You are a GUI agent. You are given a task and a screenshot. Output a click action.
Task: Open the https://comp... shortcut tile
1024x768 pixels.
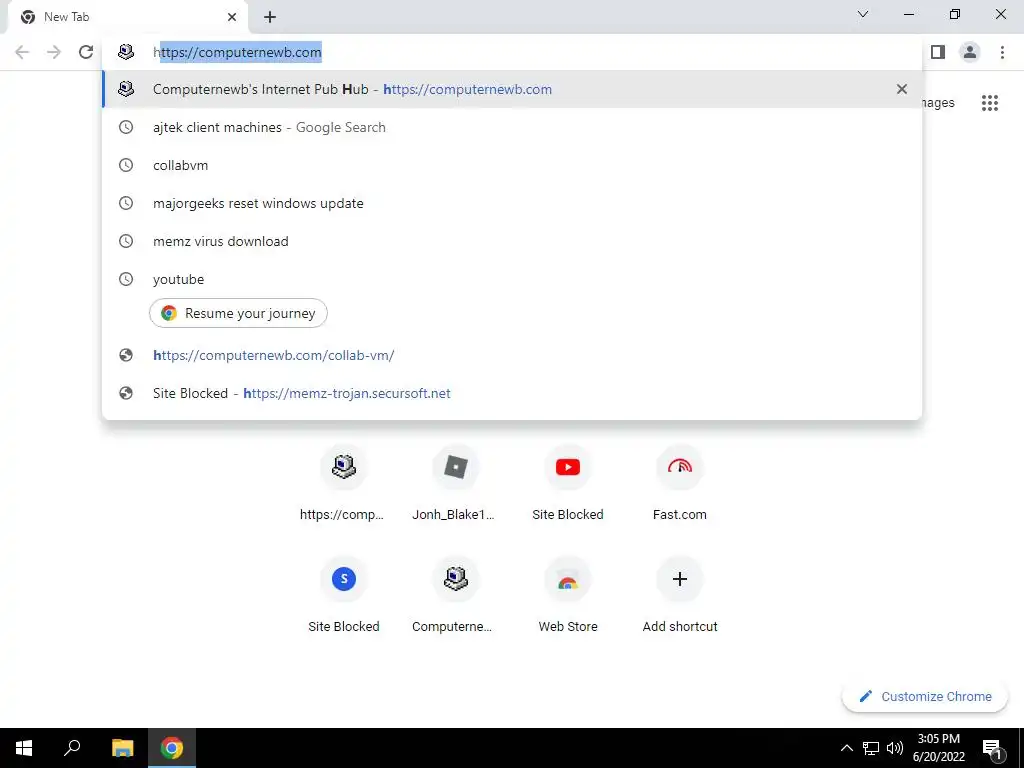click(344, 485)
